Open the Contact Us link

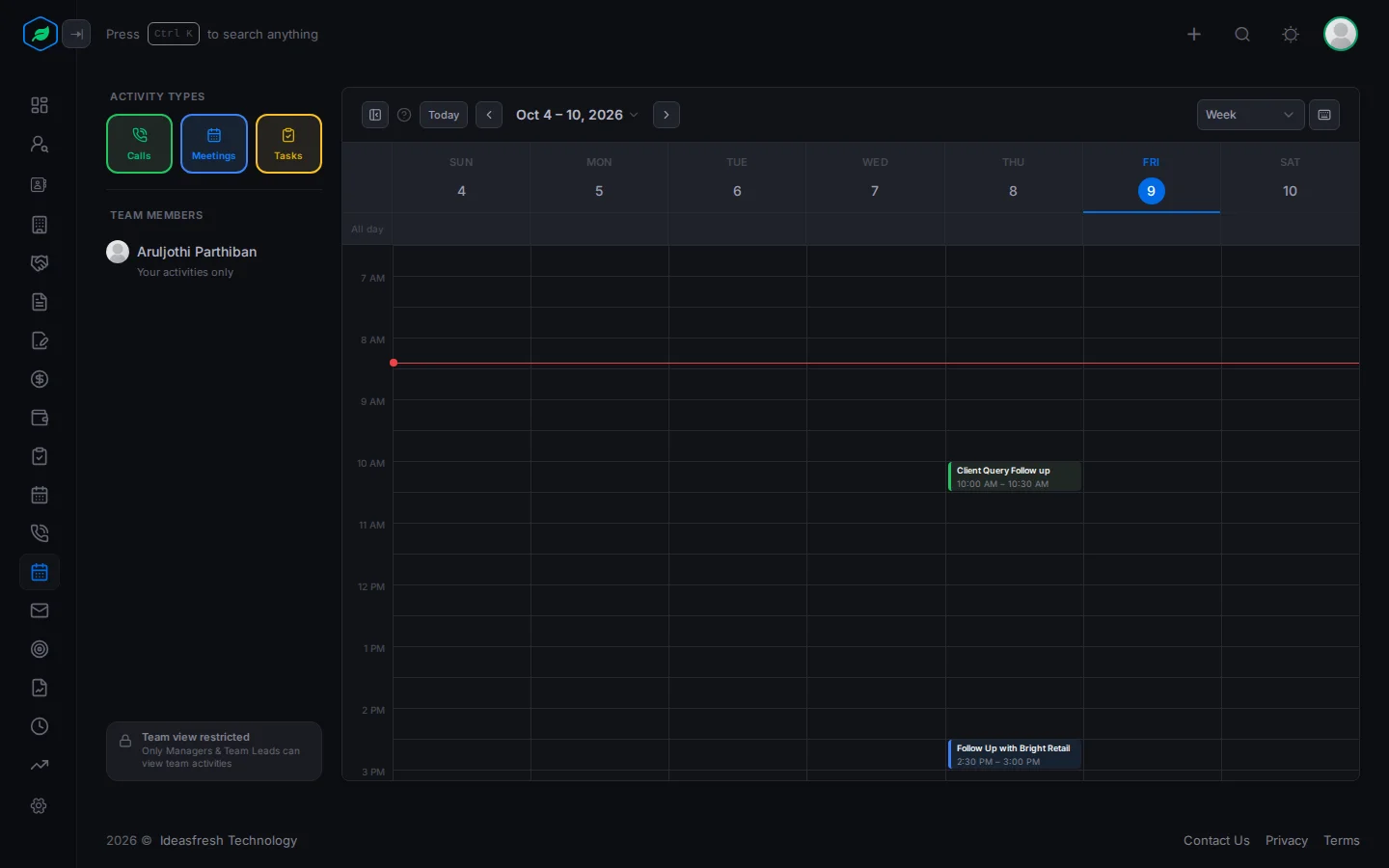click(1216, 841)
